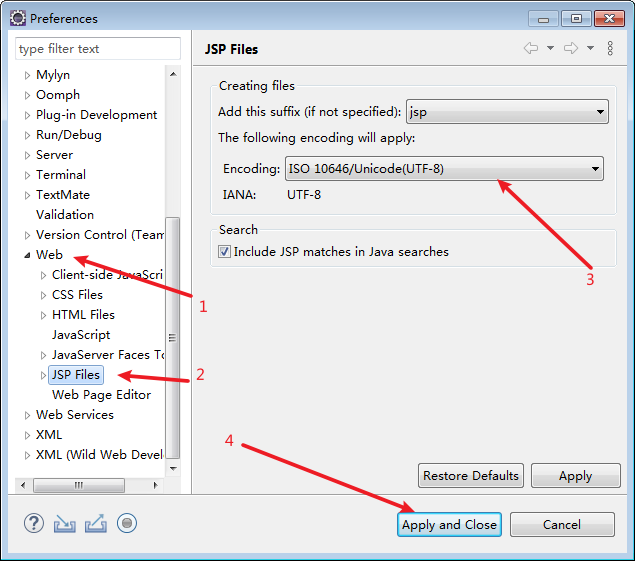This screenshot has width=635, height=561.
Task: Collapse the Web tree node
Action: pyautogui.click(x=27, y=255)
